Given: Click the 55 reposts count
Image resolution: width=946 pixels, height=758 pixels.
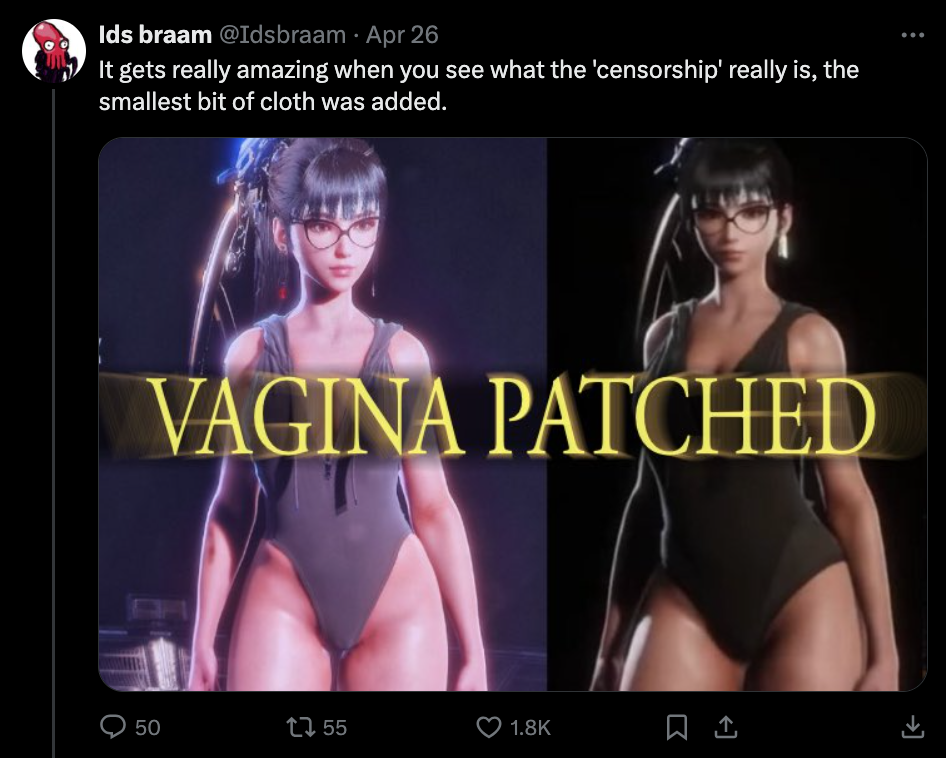Looking at the screenshot, I should tap(335, 727).
